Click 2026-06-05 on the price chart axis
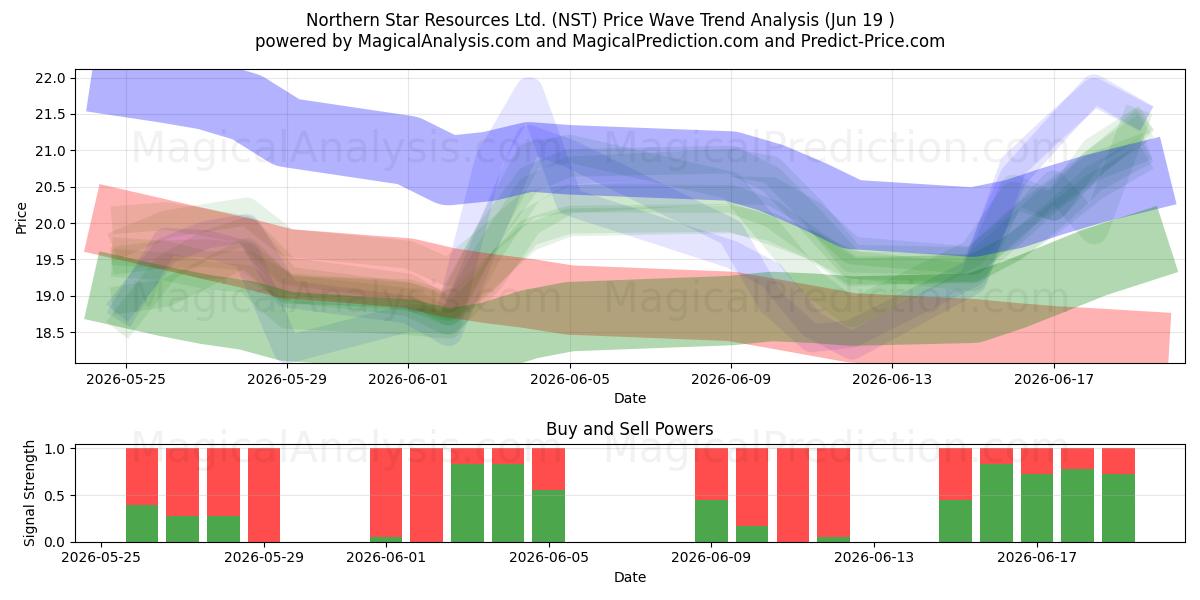1200x600 pixels. (570, 379)
